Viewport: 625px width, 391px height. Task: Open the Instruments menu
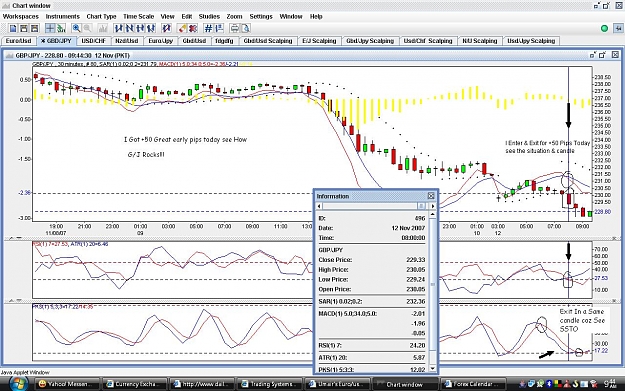[x=63, y=16]
